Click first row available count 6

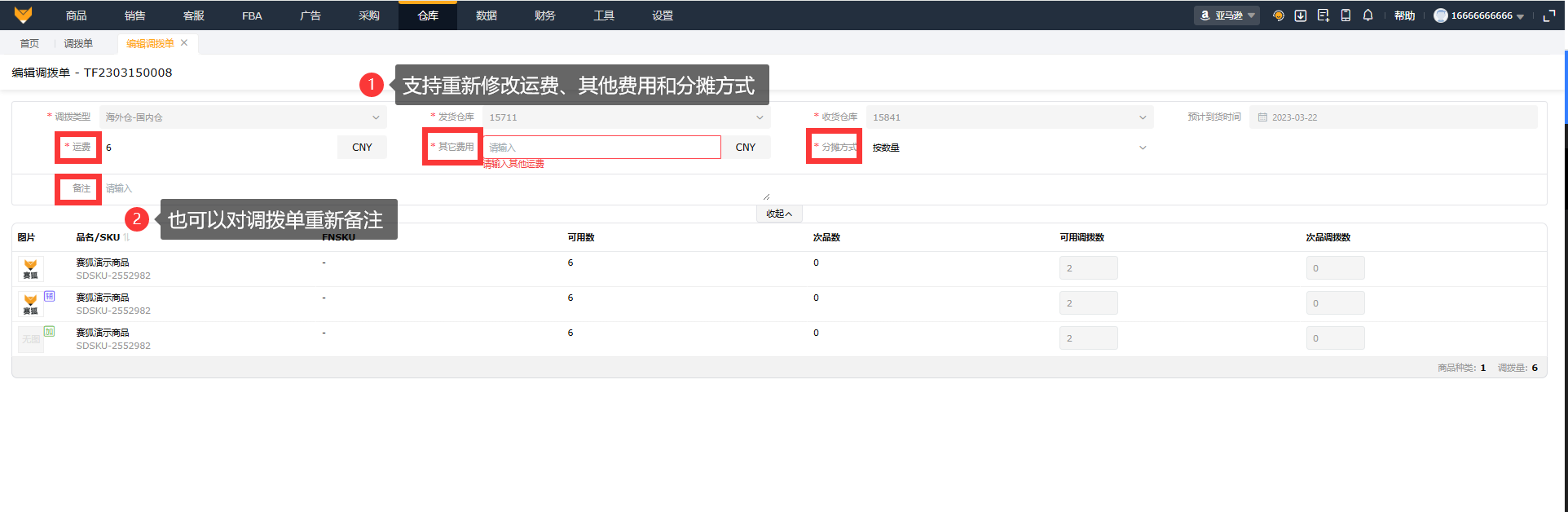click(x=570, y=263)
